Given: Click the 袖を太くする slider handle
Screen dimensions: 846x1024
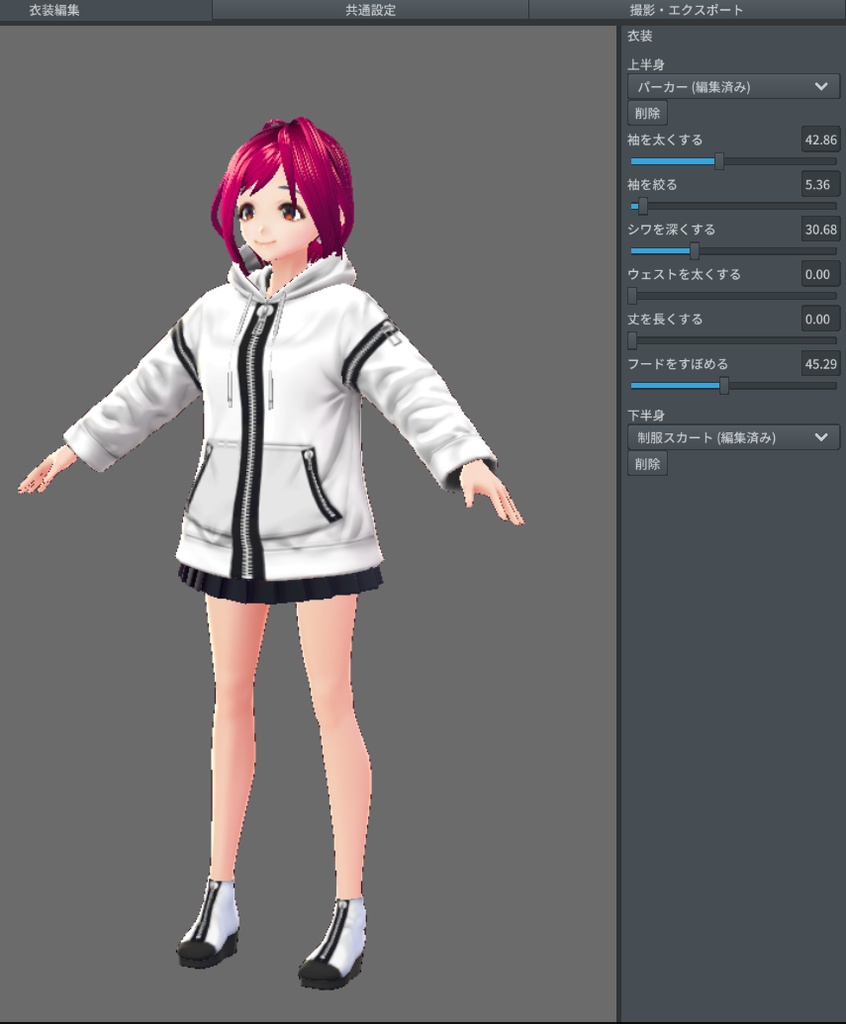Looking at the screenshot, I should point(718,161).
